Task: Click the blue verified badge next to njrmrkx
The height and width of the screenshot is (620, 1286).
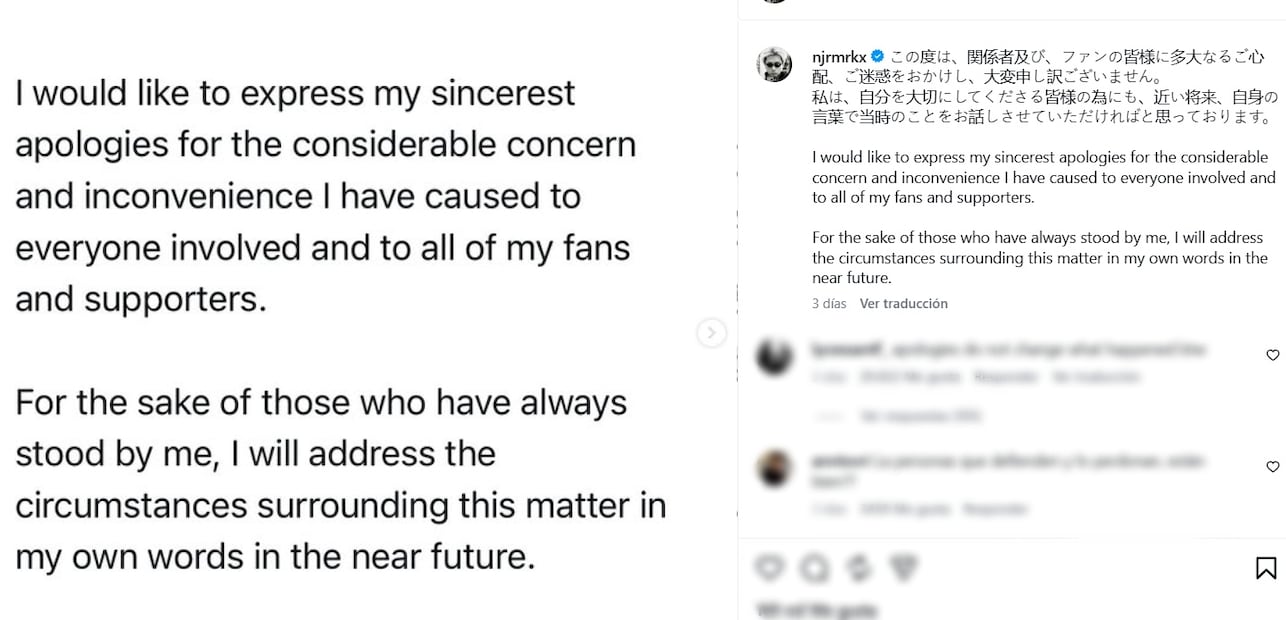Action: coord(878,57)
